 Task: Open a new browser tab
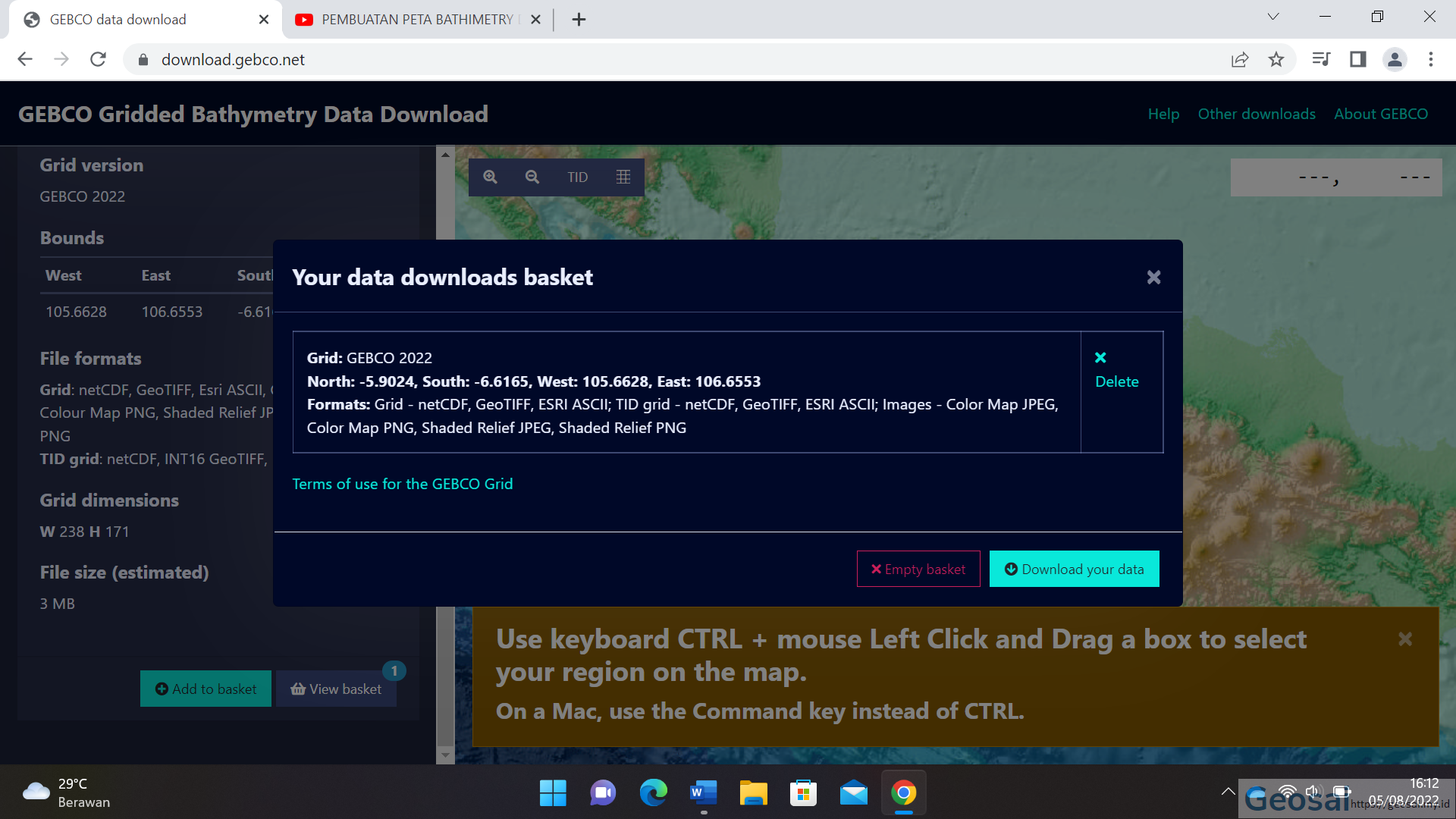point(579,20)
